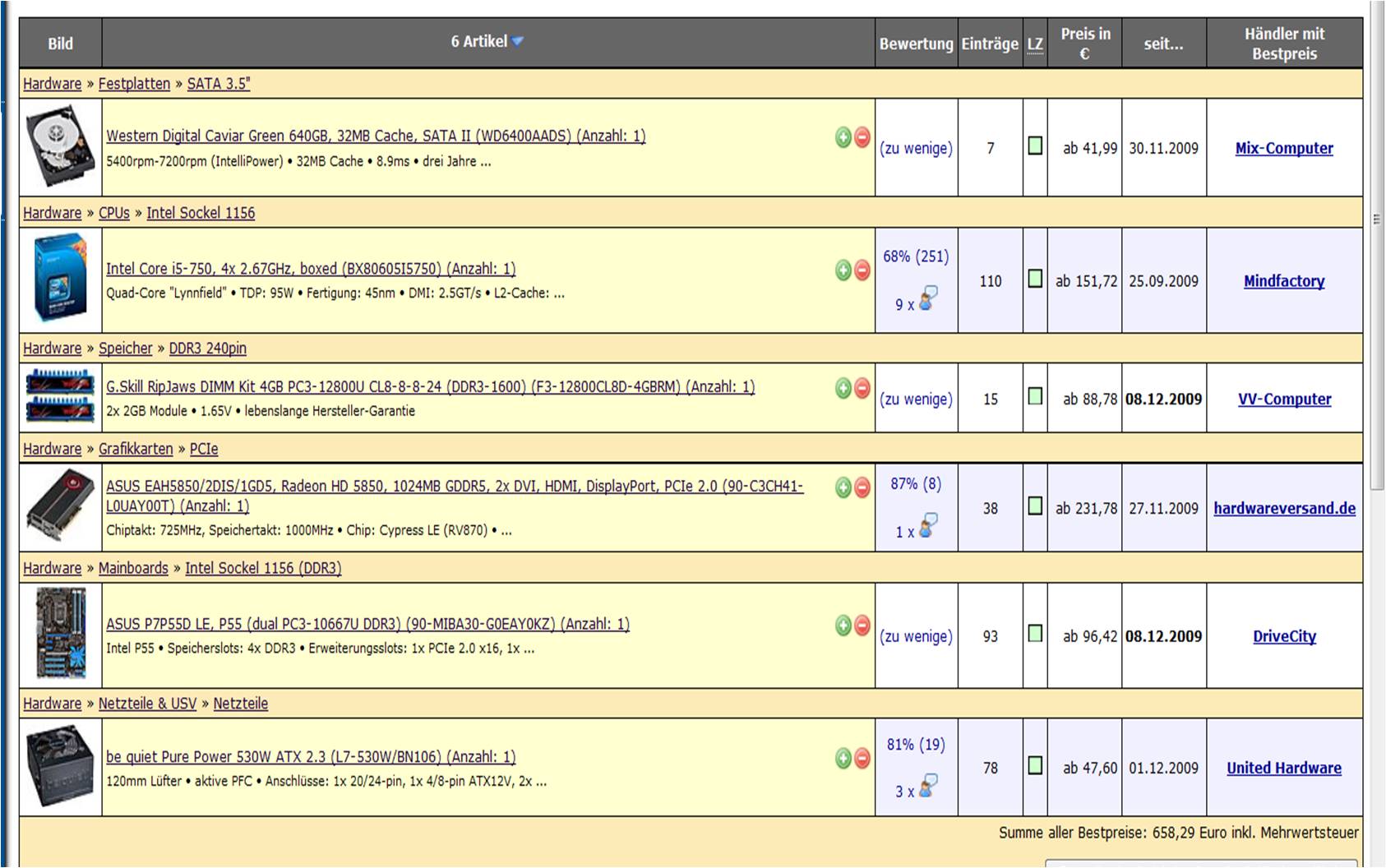The width and height of the screenshot is (1386, 868).
Task: Open CPUs category breadcrumb
Action: (114, 213)
